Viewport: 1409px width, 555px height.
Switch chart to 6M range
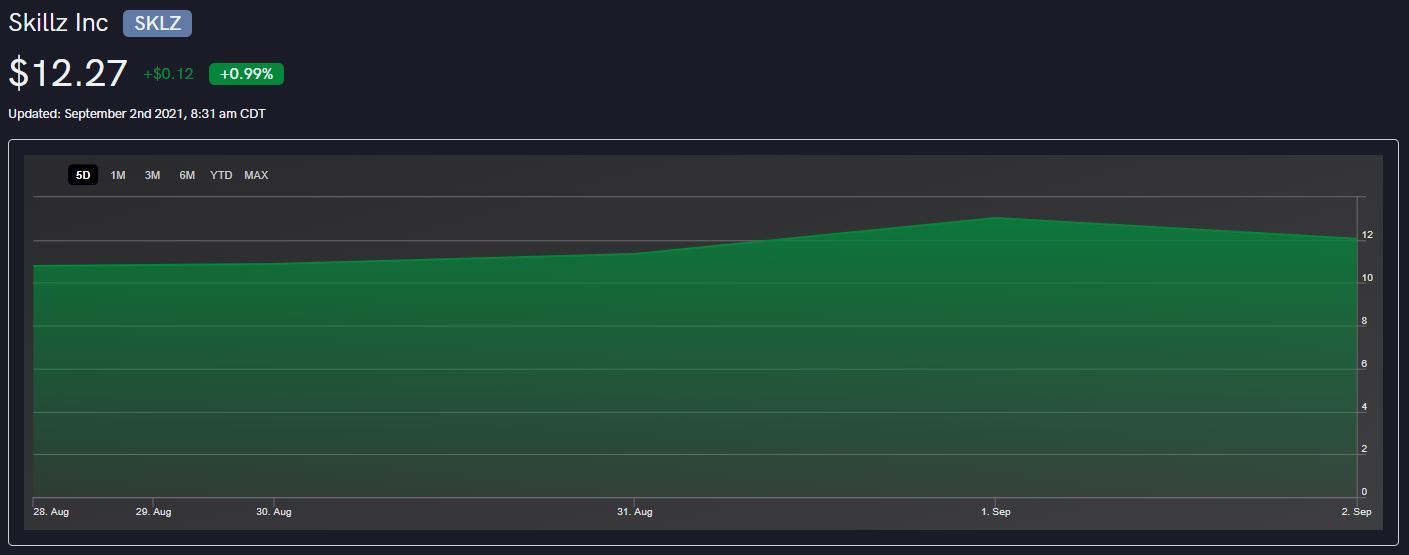[187, 175]
